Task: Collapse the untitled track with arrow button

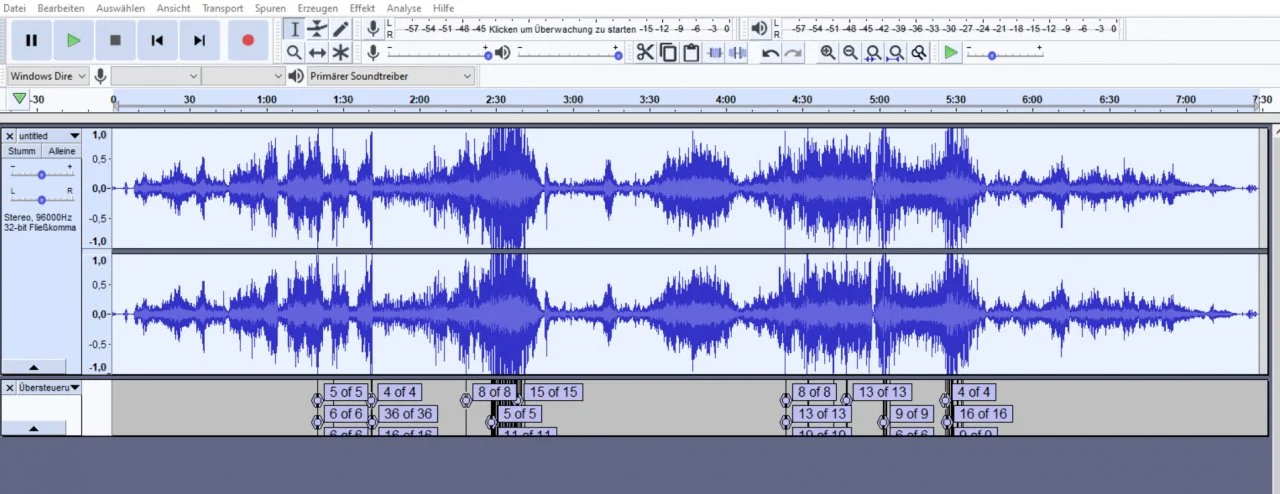Action: pos(33,366)
